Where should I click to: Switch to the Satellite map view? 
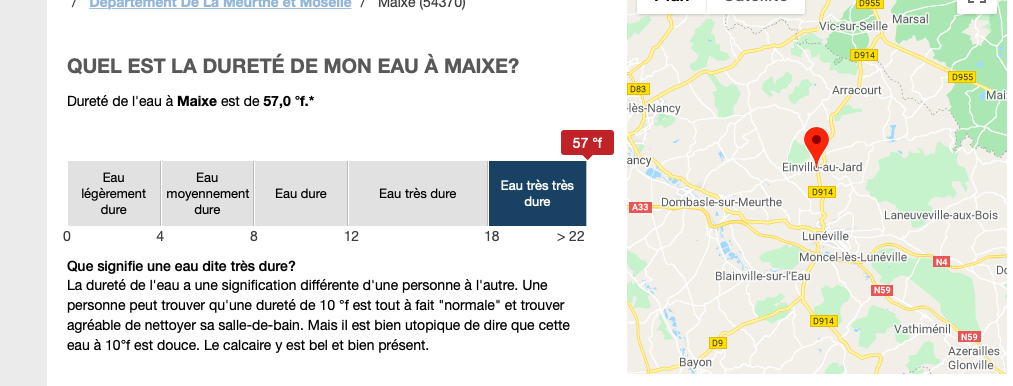pos(755,3)
